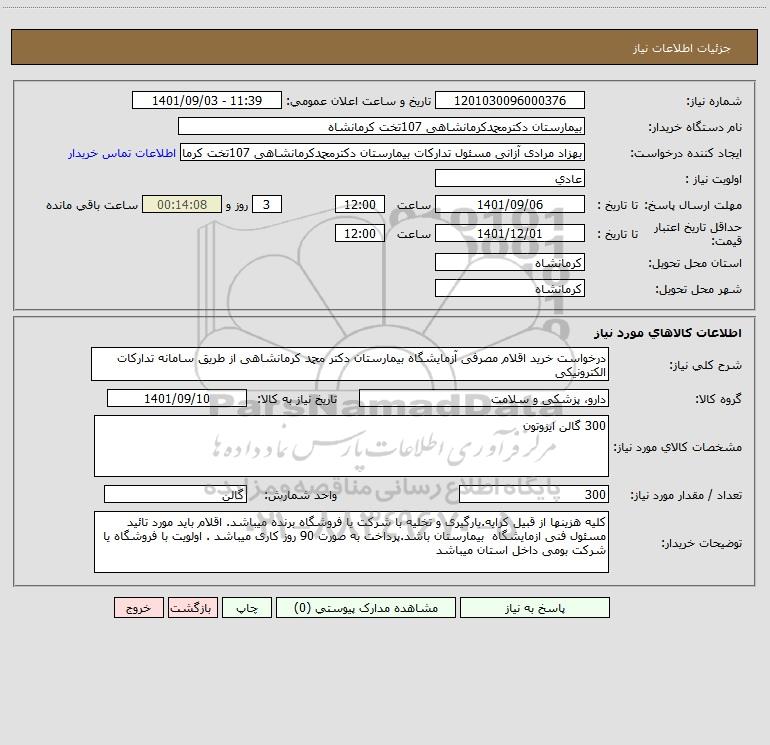
Task: Click the buyer notes text area
Action: tap(351, 542)
